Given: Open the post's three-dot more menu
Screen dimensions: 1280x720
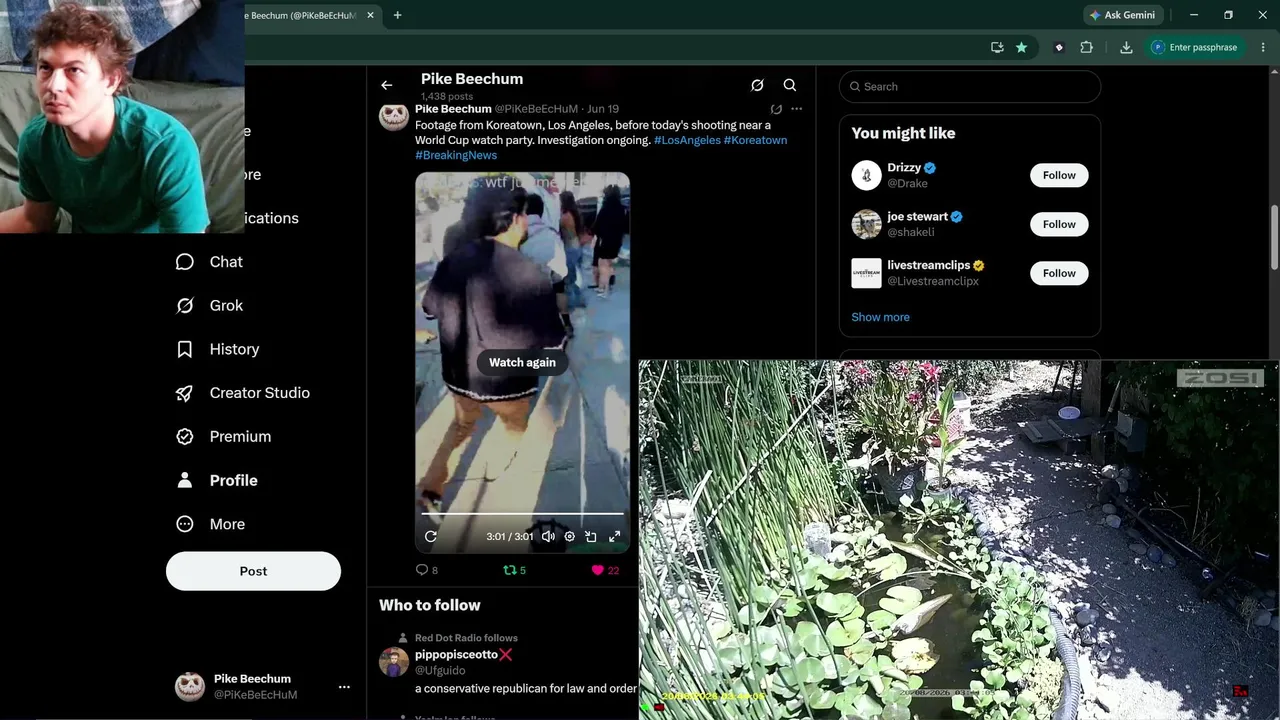Looking at the screenshot, I should 796,109.
